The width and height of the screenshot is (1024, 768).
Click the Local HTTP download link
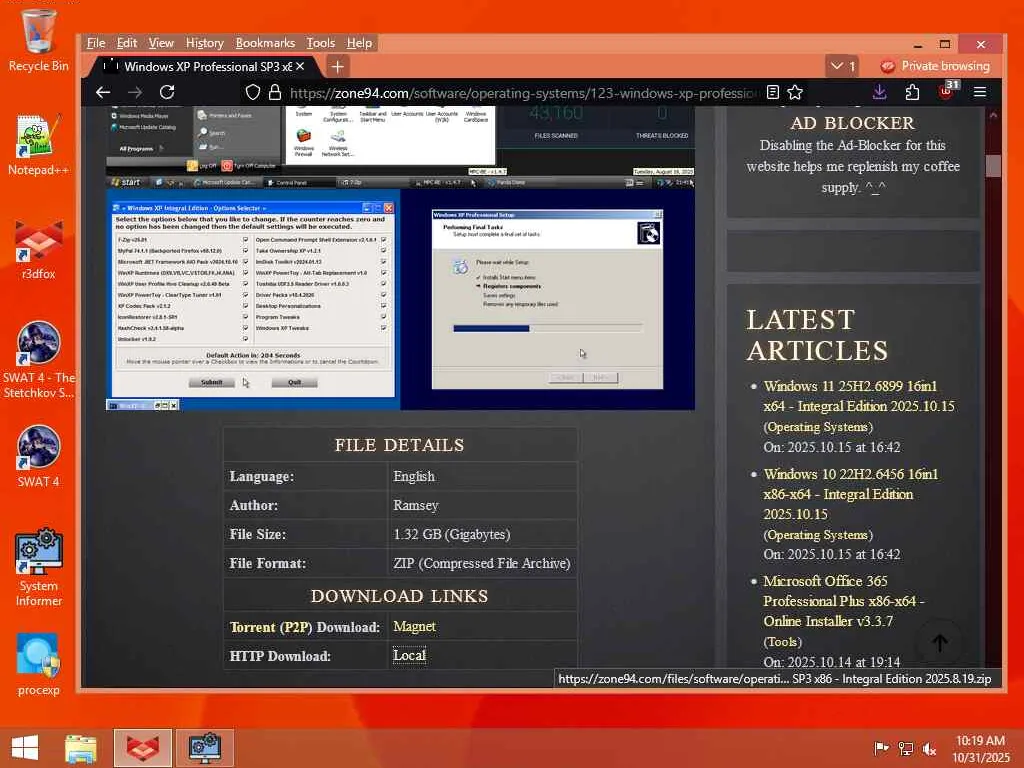pos(409,655)
